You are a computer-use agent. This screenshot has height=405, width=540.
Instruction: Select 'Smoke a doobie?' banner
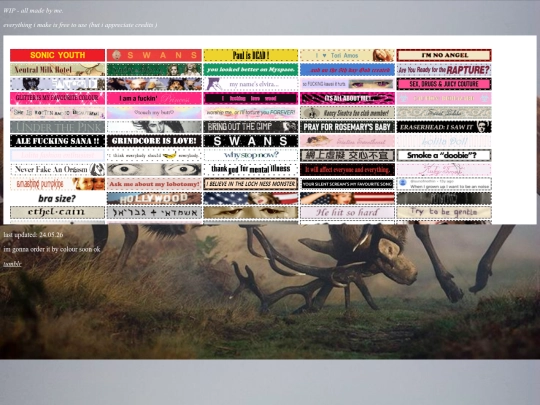pos(444,155)
